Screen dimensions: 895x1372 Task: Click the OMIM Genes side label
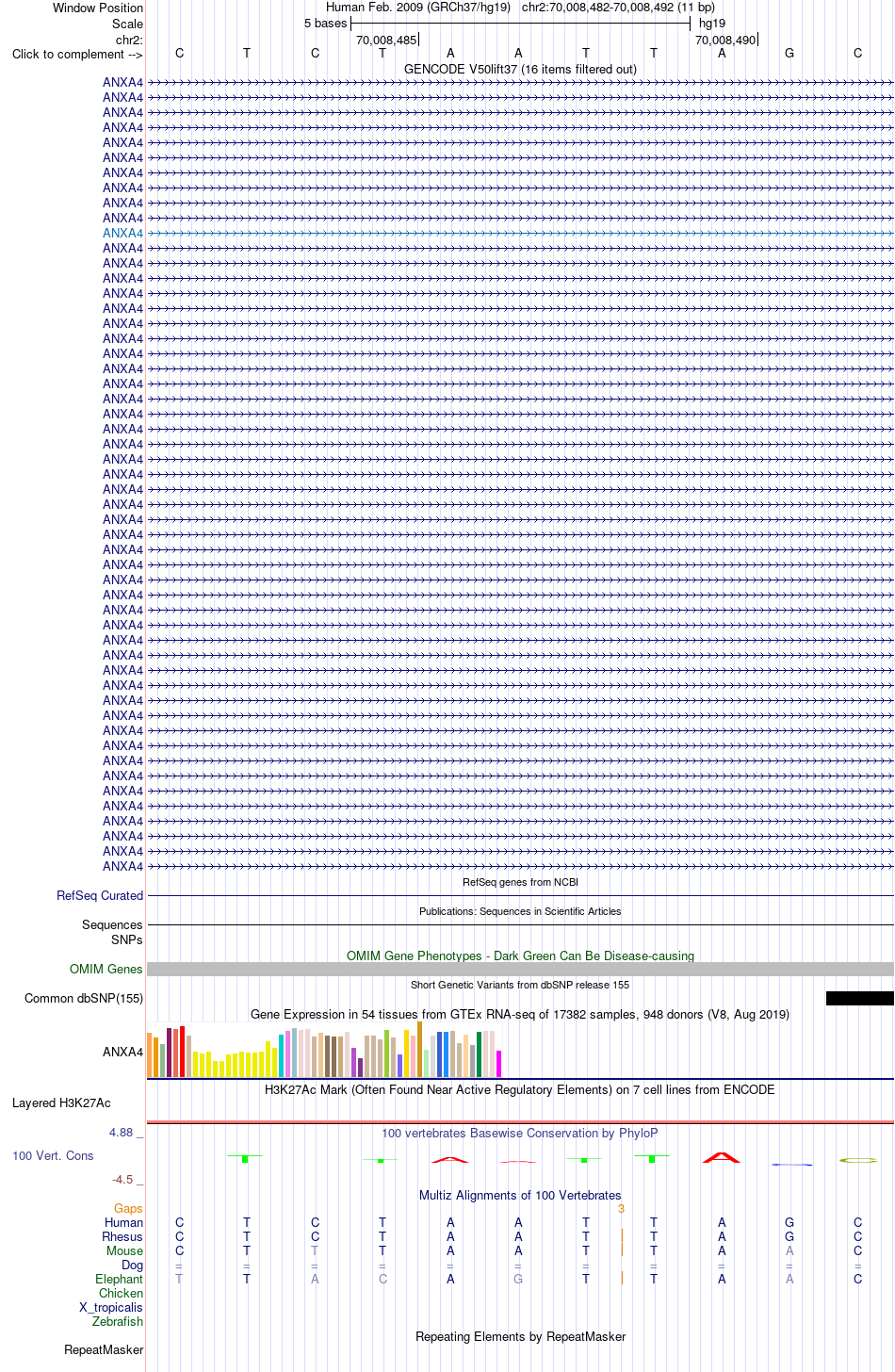pyautogui.click(x=106, y=969)
